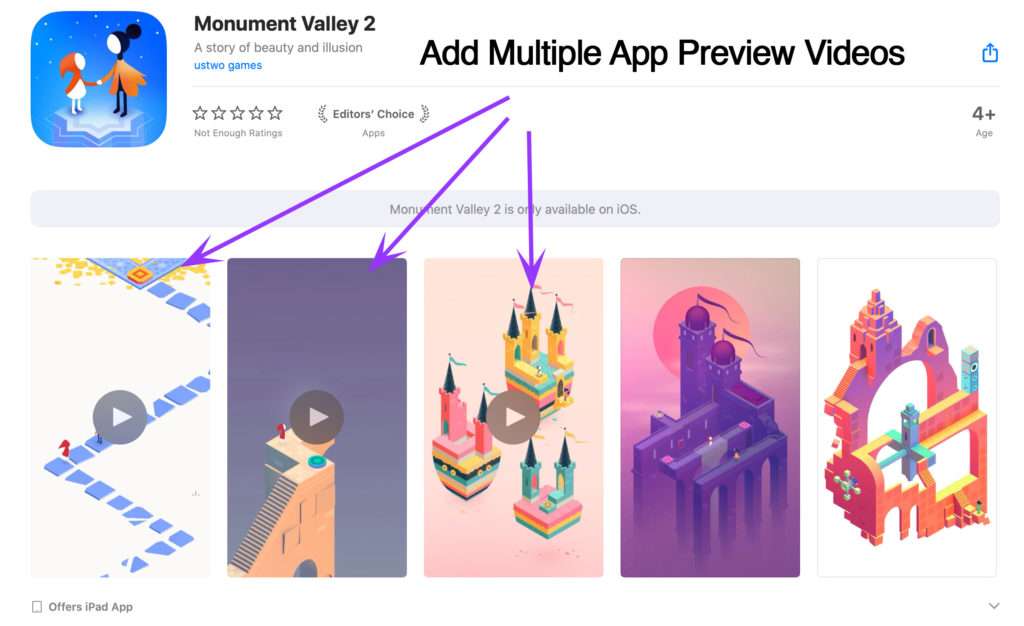
Task: Open the ustwo games developer link
Action: tap(228, 65)
